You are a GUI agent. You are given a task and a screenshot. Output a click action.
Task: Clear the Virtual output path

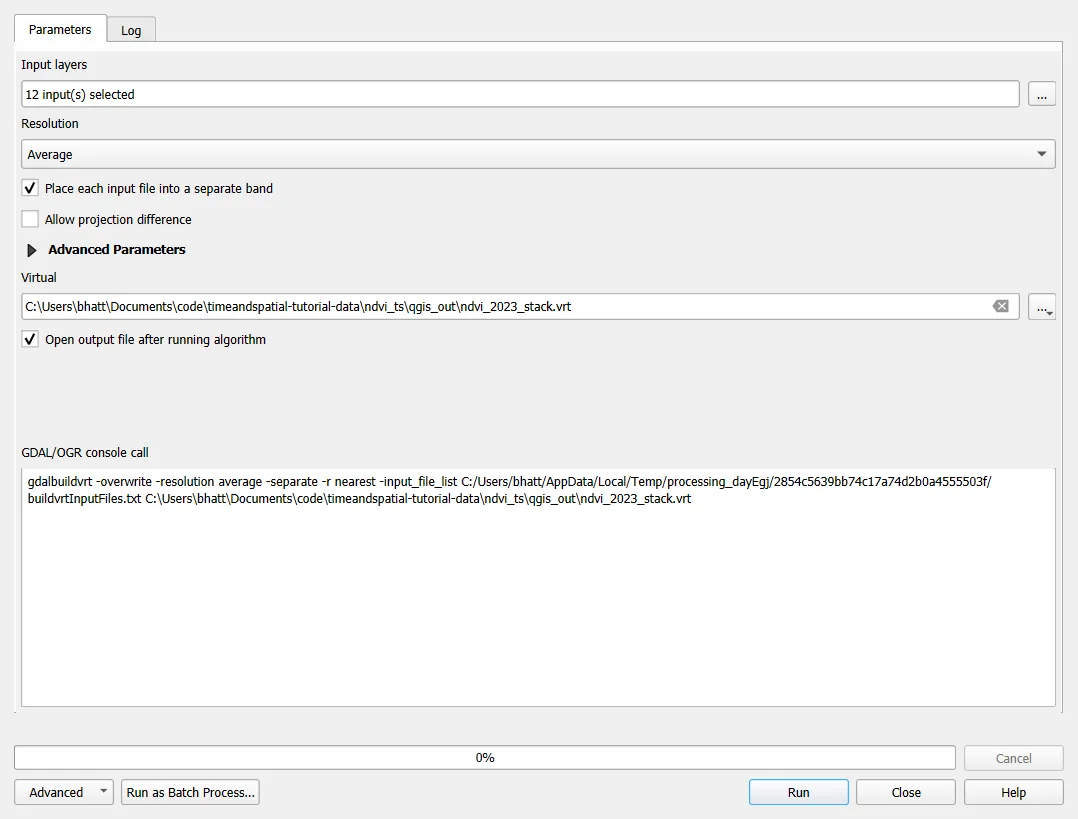1000,307
